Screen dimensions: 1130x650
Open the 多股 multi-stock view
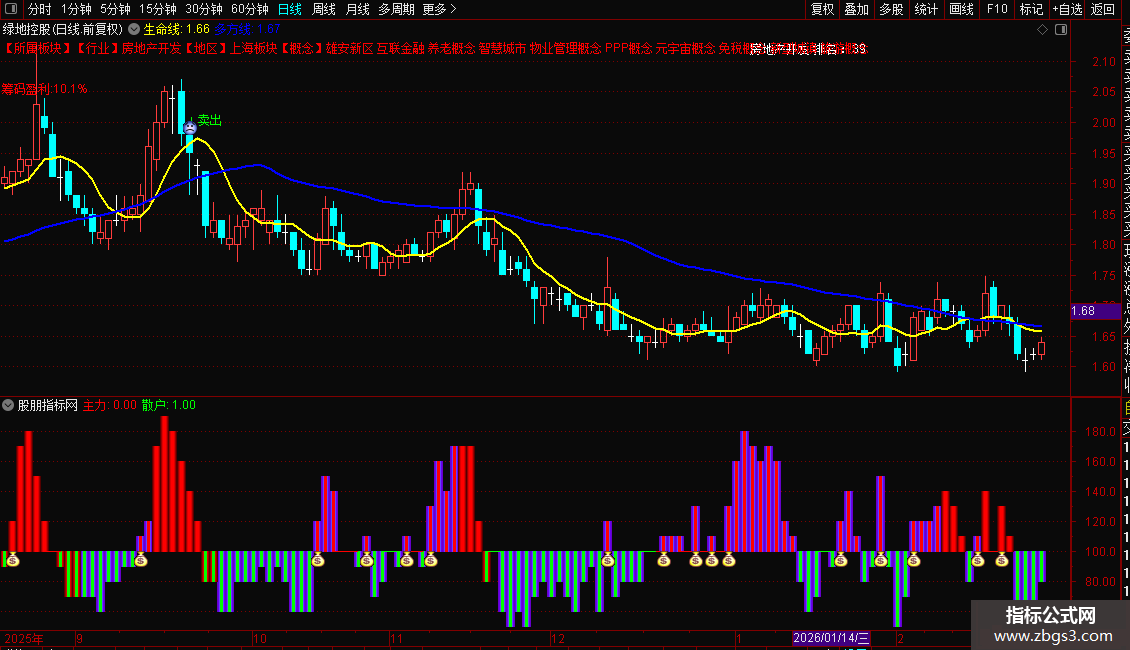pyautogui.click(x=891, y=9)
